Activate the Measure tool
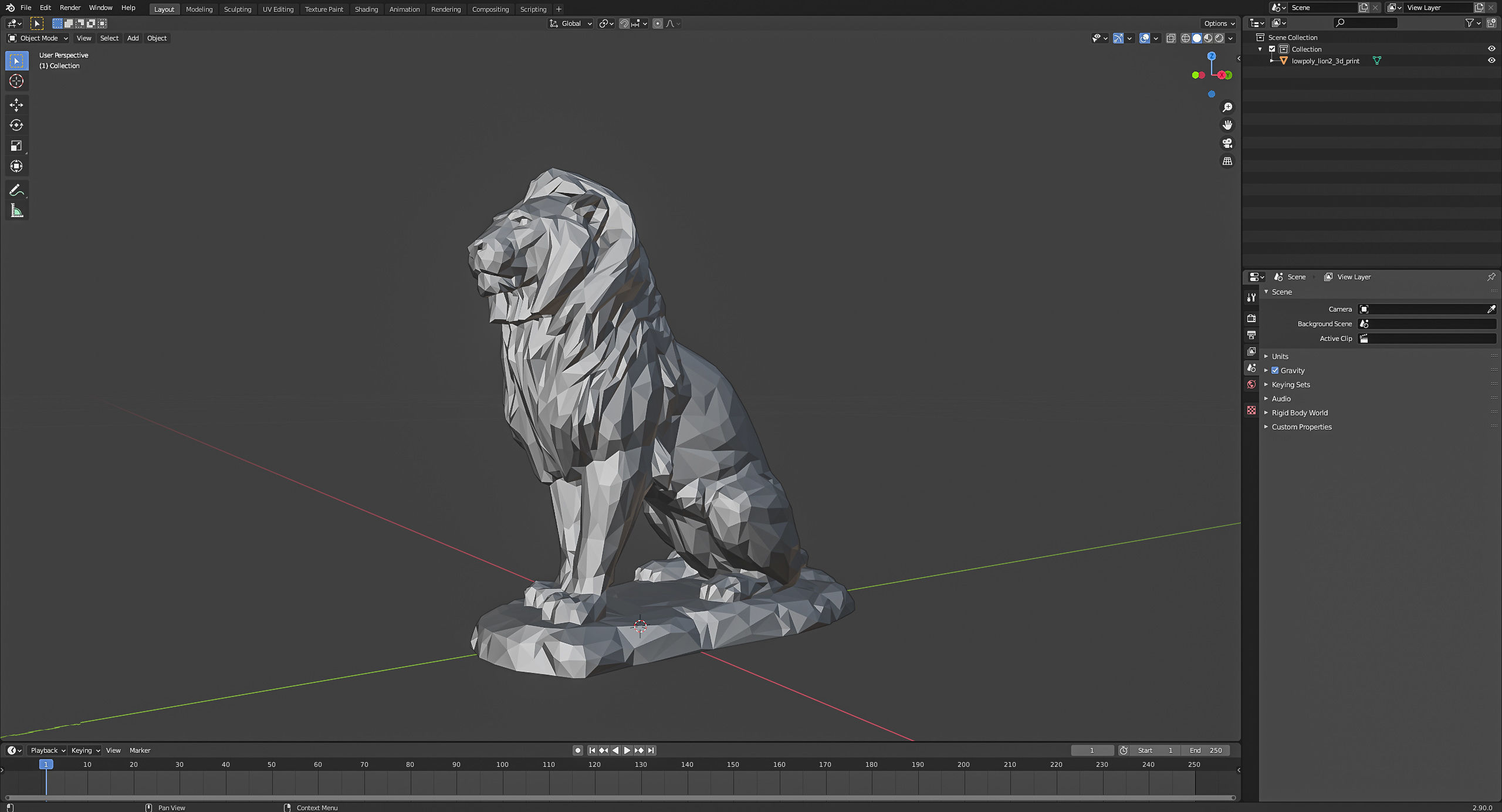Image resolution: width=1502 pixels, height=812 pixels. [x=16, y=211]
